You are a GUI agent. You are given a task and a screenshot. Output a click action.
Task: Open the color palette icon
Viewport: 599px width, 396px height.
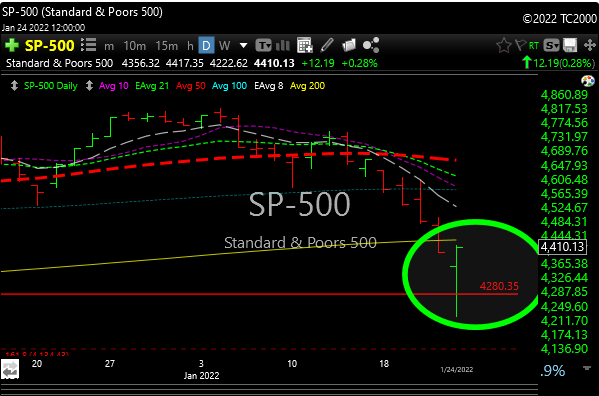click(588, 81)
